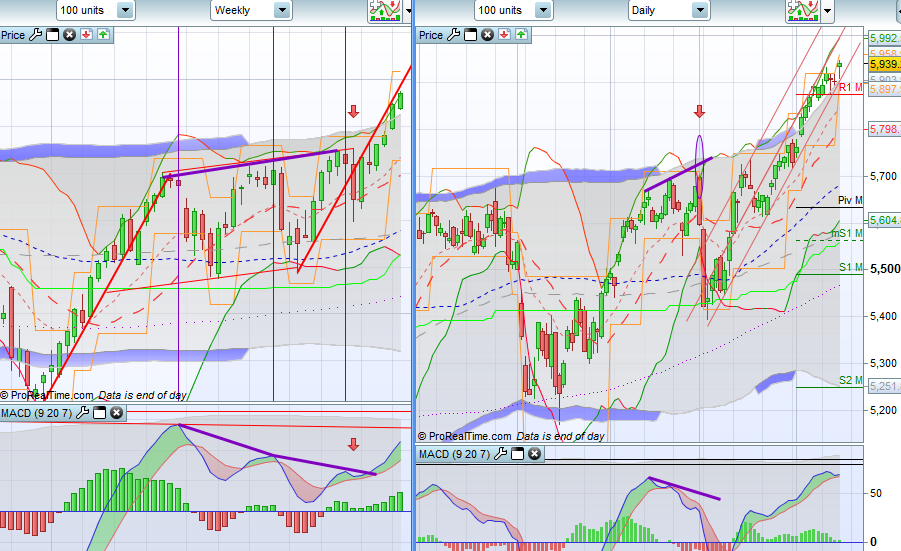Click the S2 M support label
Screen dimensions: 901x551
coord(851,380)
